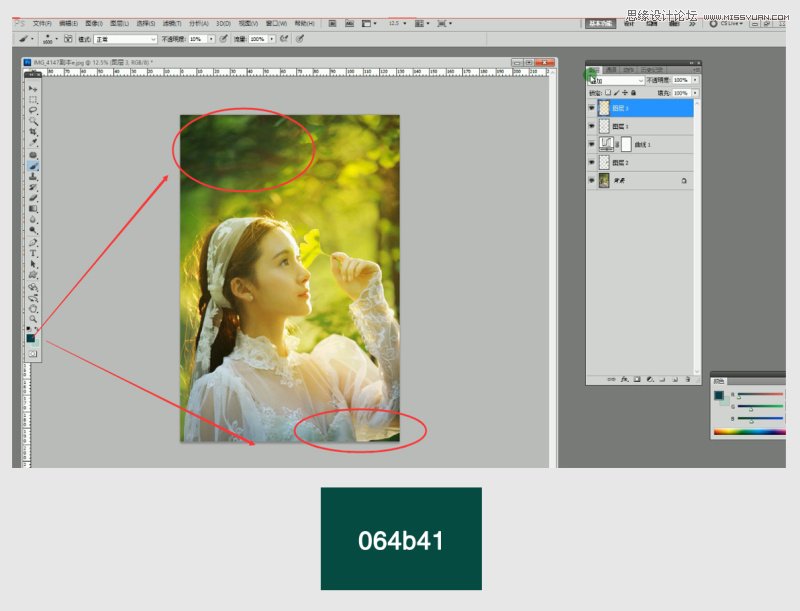Click the foreground color swatch in toolbox
800x611 pixels.
(x=31, y=339)
